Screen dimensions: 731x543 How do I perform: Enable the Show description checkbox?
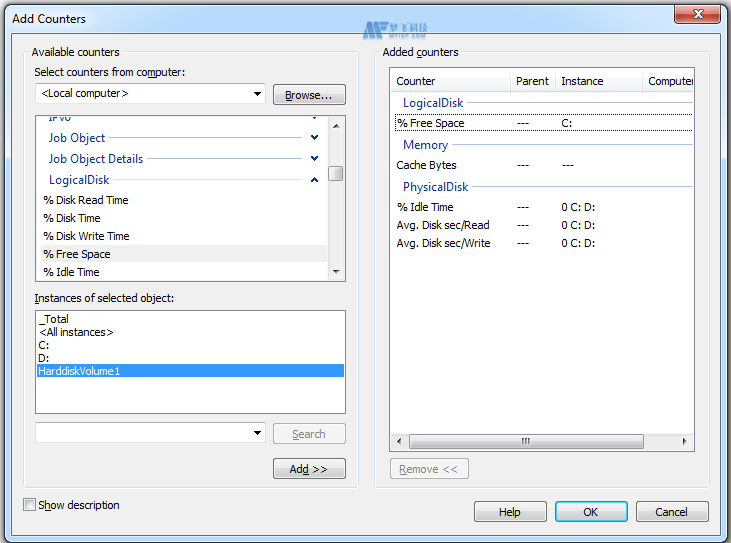[x=29, y=506]
